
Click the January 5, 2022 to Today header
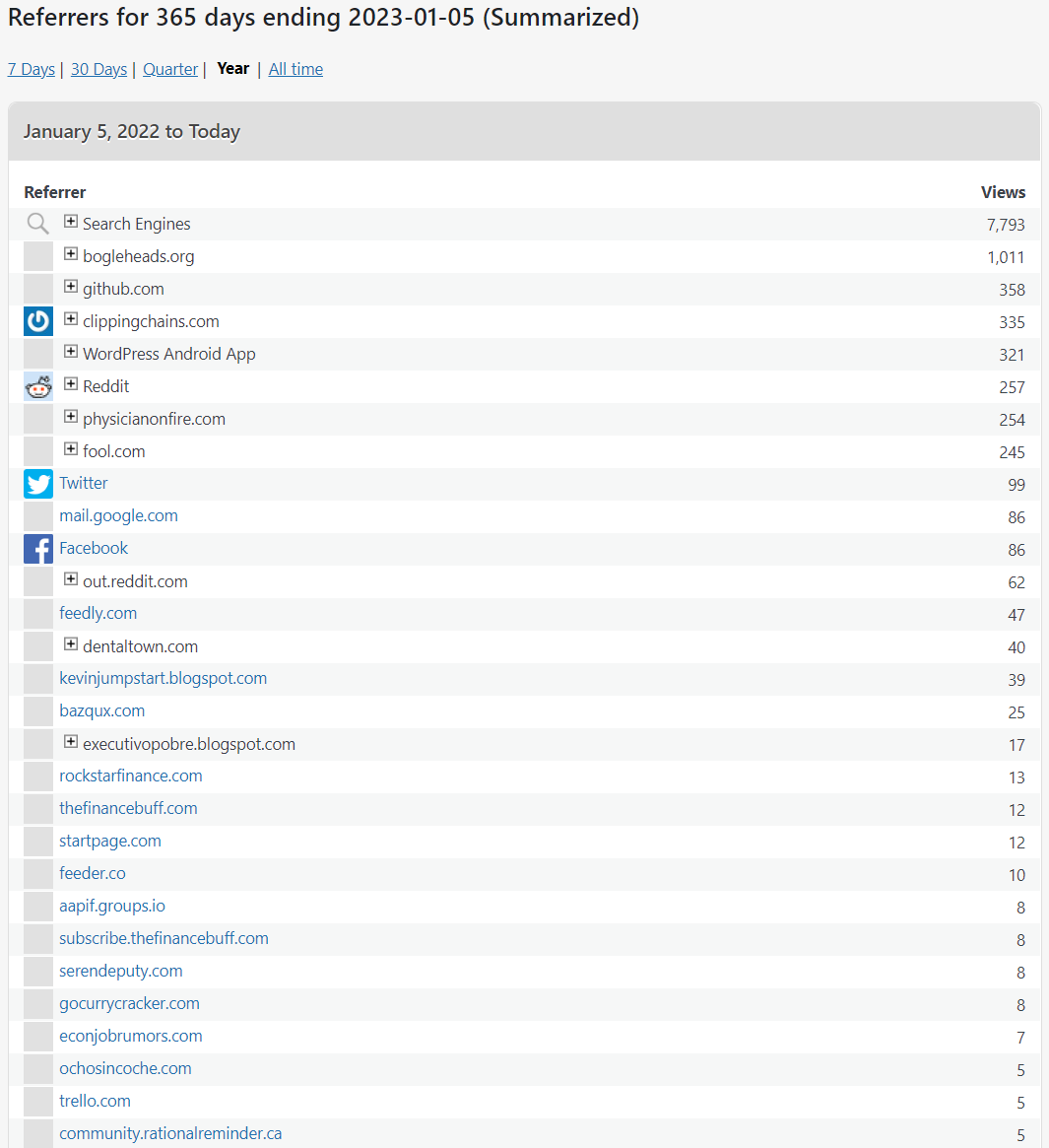[132, 132]
